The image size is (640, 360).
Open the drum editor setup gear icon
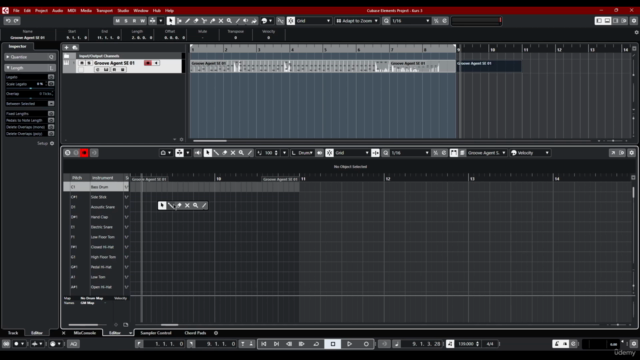(x=631, y=153)
